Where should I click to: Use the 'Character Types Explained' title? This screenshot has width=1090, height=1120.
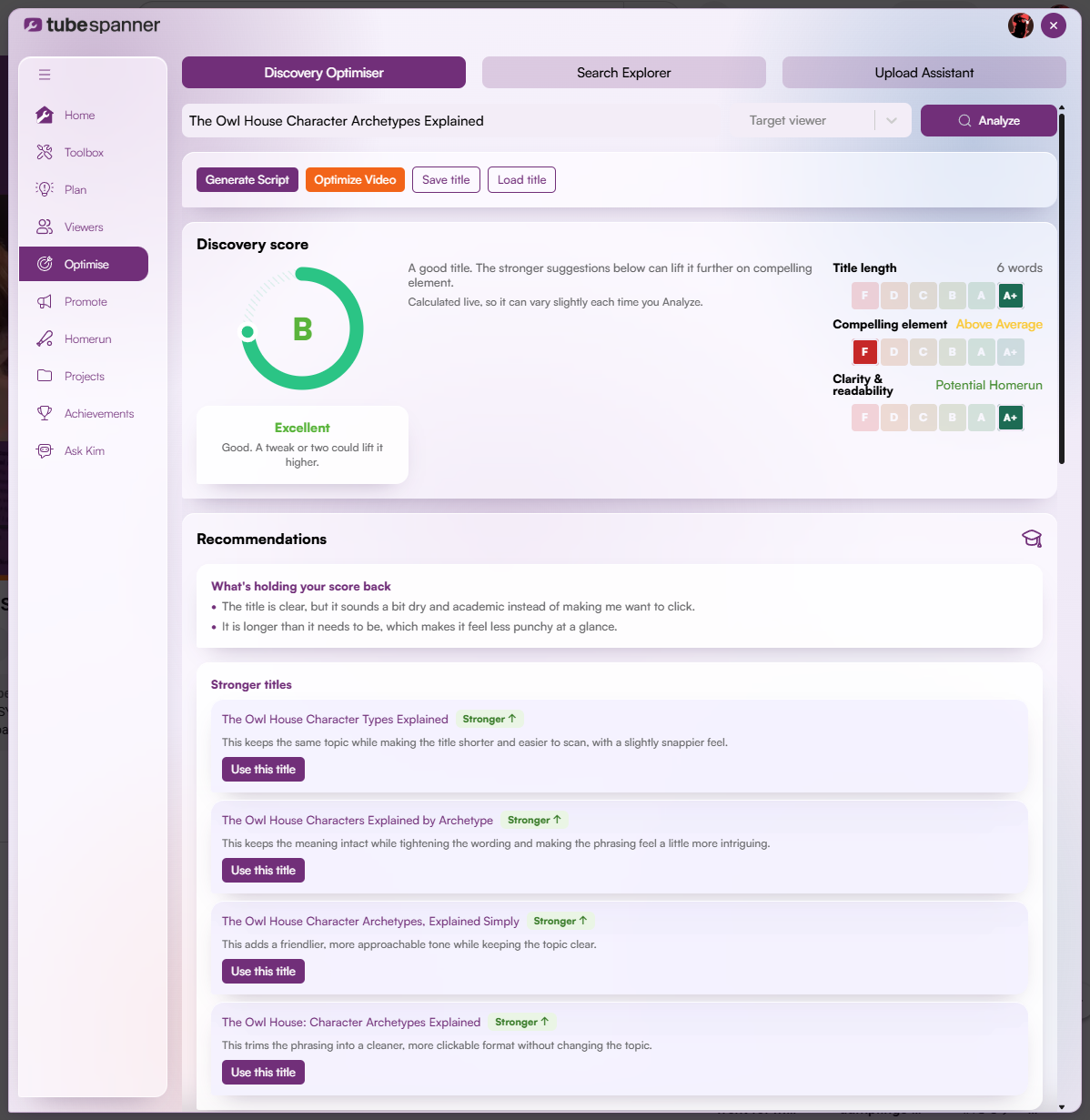click(264, 770)
